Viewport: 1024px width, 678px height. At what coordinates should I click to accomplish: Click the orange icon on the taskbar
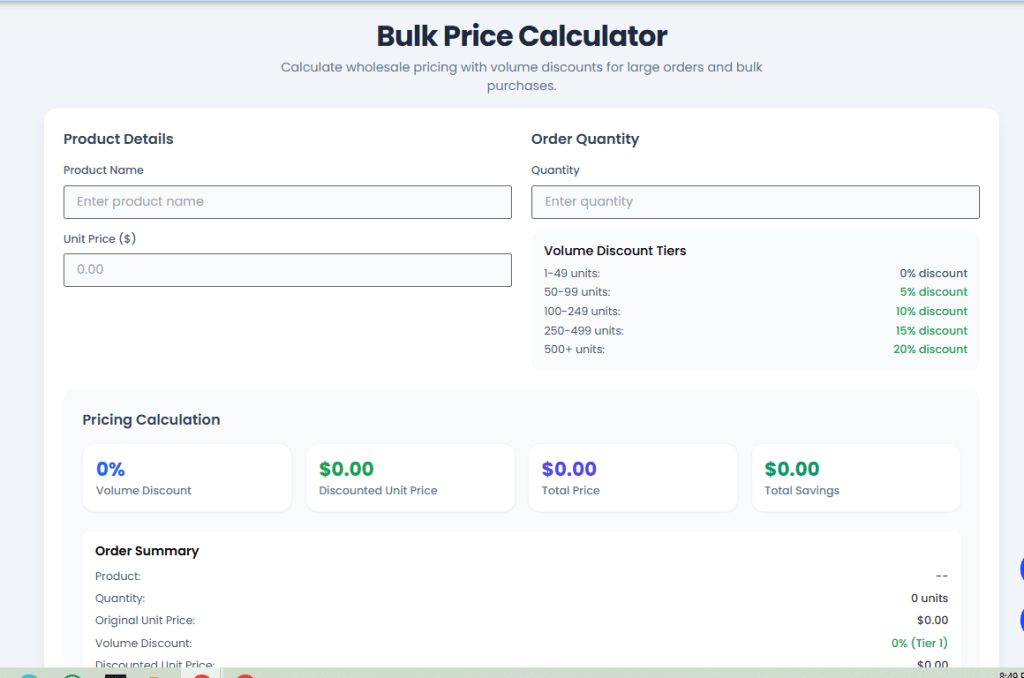(x=152, y=676)
